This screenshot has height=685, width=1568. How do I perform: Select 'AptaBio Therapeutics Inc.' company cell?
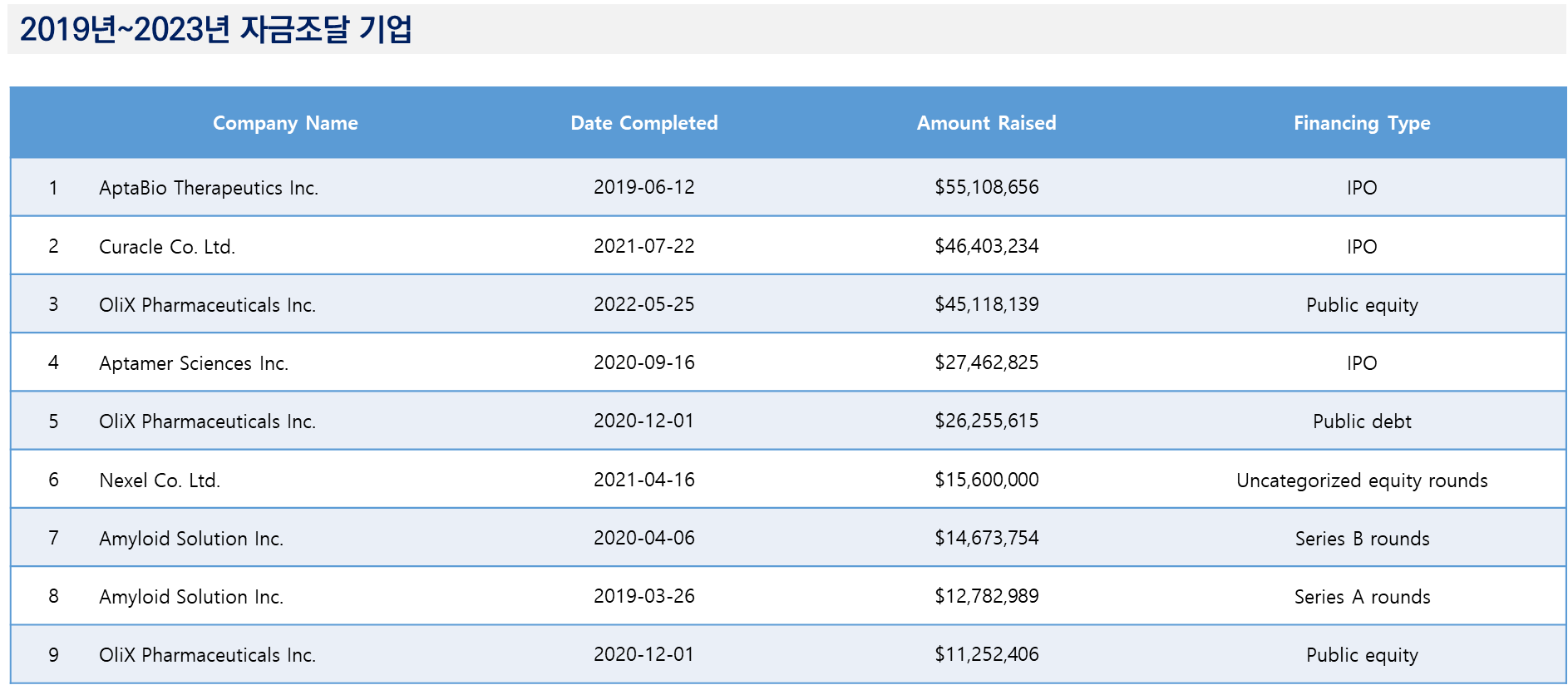tap(209, 188)
